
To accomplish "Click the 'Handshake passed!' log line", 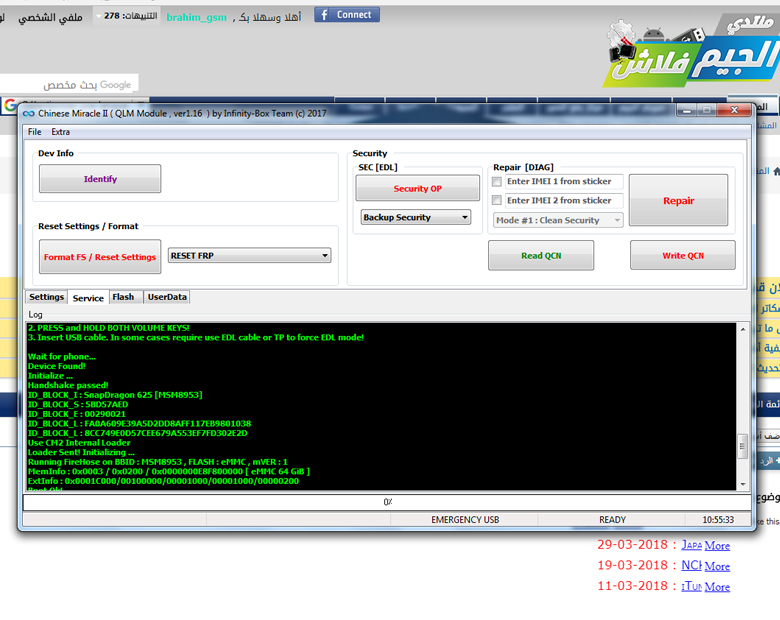I will [68, 385].
